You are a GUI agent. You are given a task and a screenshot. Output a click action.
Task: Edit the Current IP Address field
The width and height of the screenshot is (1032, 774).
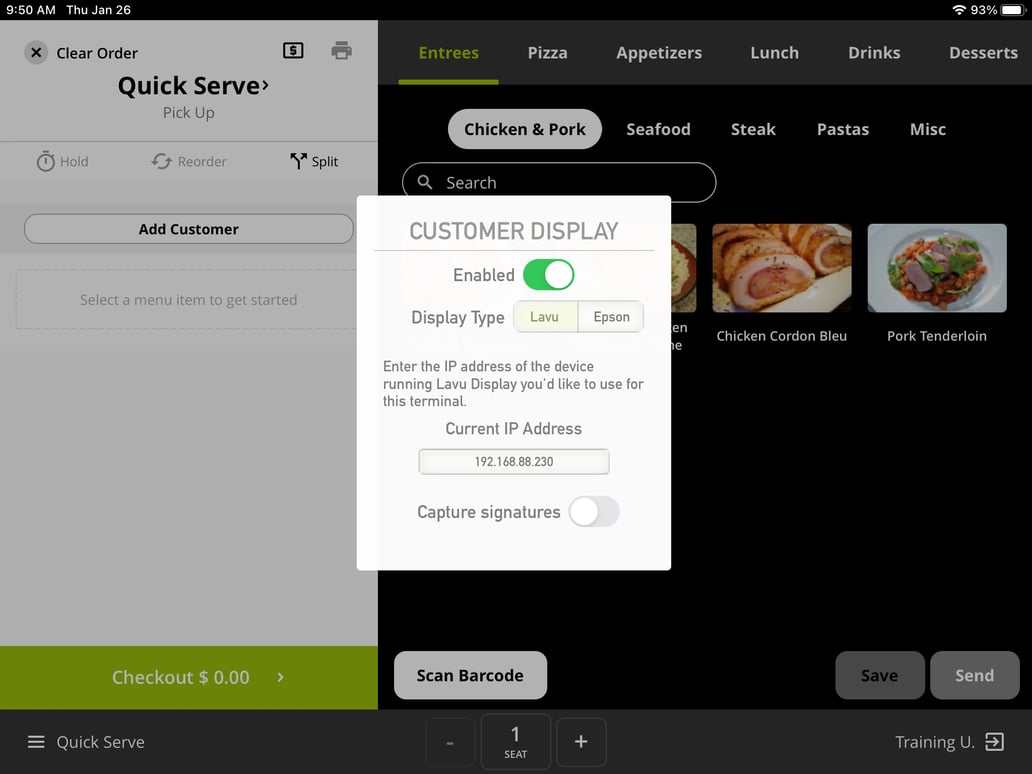point(513,461)
